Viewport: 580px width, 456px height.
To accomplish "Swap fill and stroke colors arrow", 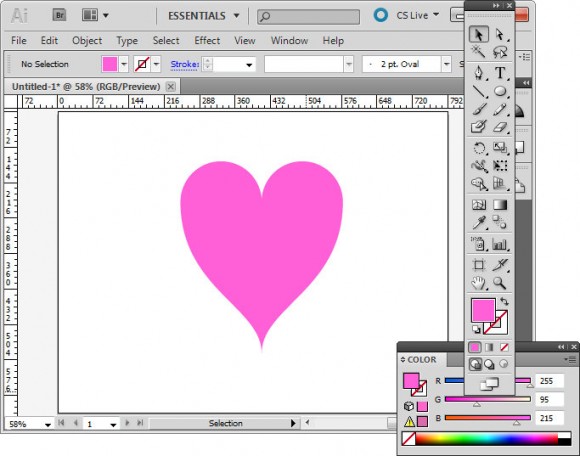I will coord(504,301).
